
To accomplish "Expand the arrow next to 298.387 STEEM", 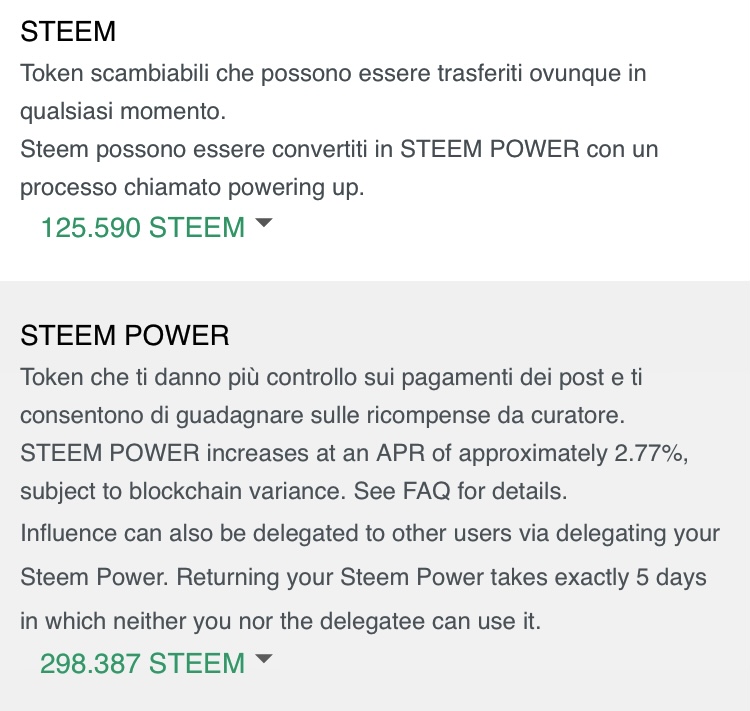I will (x=264, y=660).
